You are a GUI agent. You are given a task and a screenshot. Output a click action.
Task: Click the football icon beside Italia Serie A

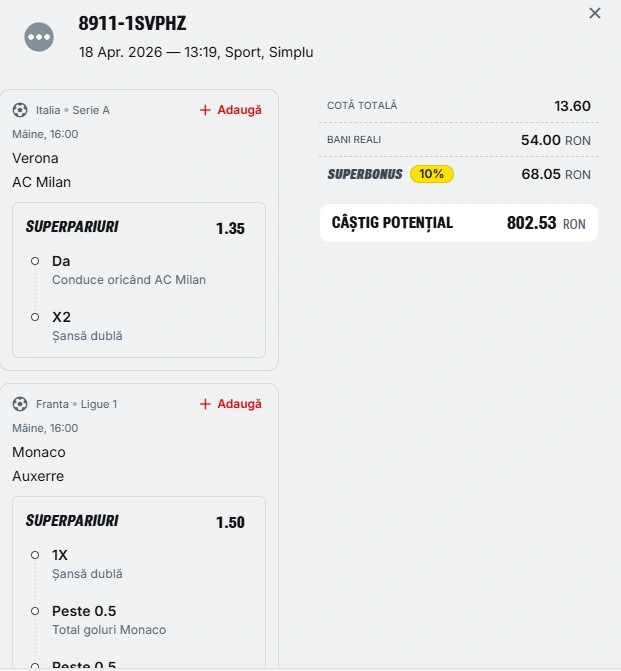point(20,110)
